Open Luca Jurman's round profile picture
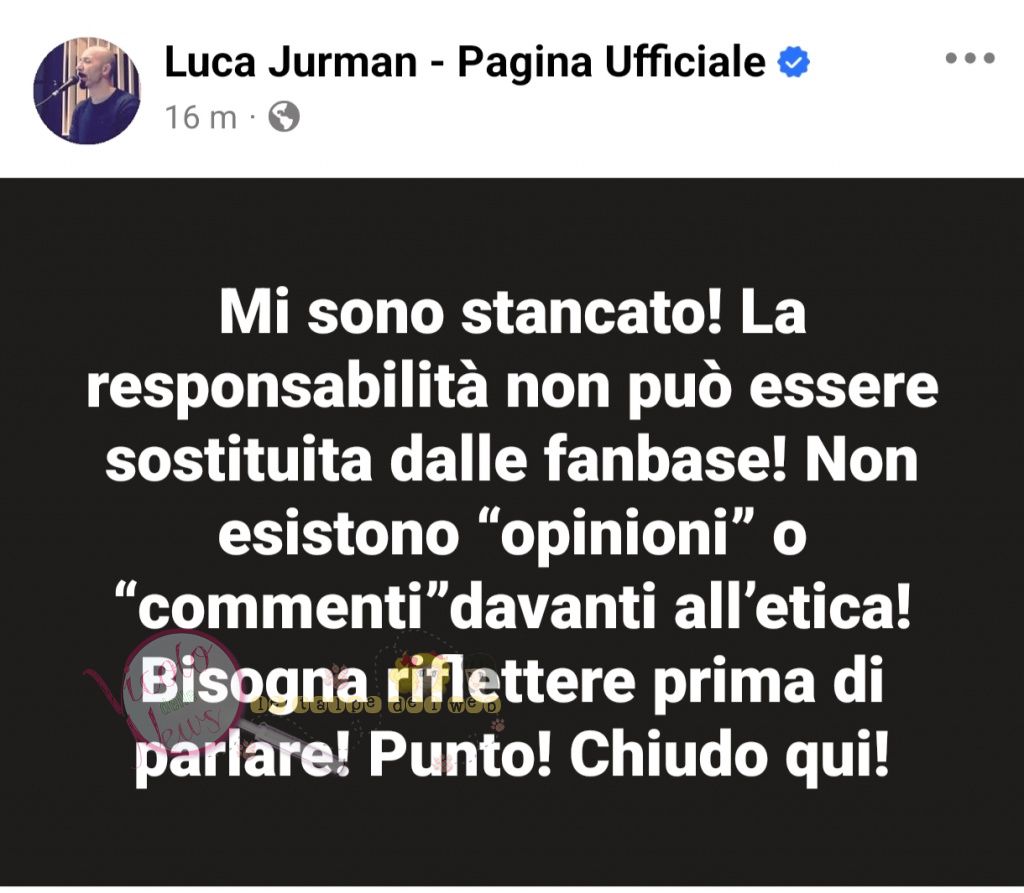Viewport: 1024px width, 893px height. coord(86,90)
